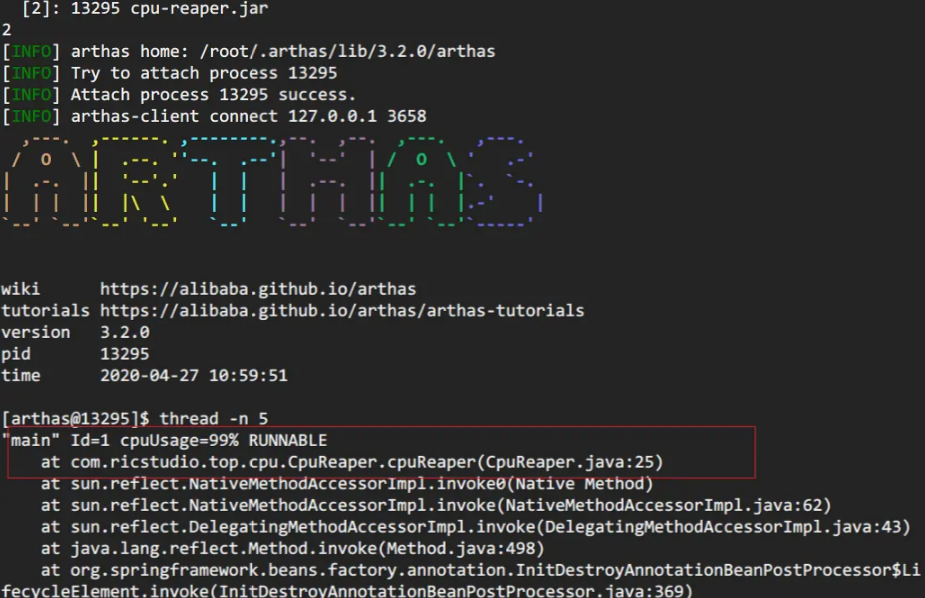Screen dimensions: 925x598
Task: Click the InitDestroyAnnotationBeanPostProcessor$Li stack line
Action: (480, 570)
